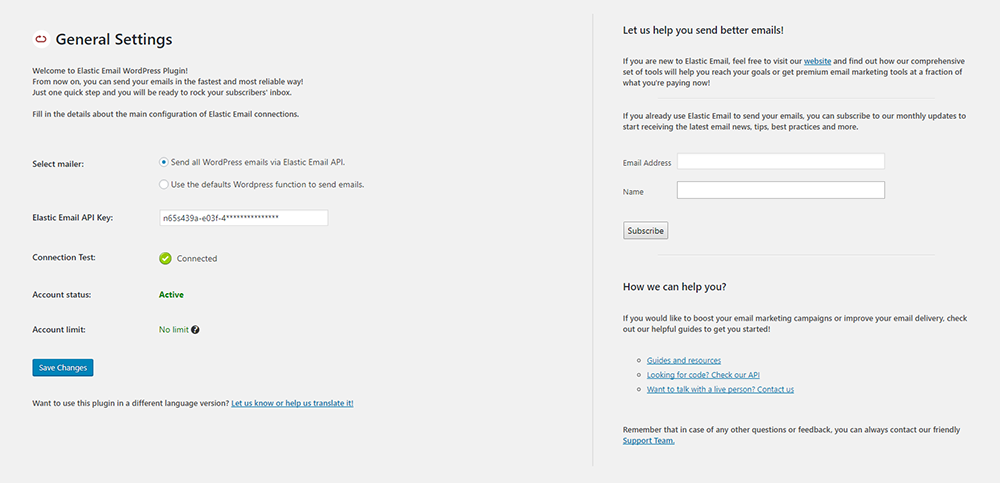Image resolution: width=1000 pixels, height=483 pixels.
Task: Click the No limit account text
Action: [x=173, y=329]
